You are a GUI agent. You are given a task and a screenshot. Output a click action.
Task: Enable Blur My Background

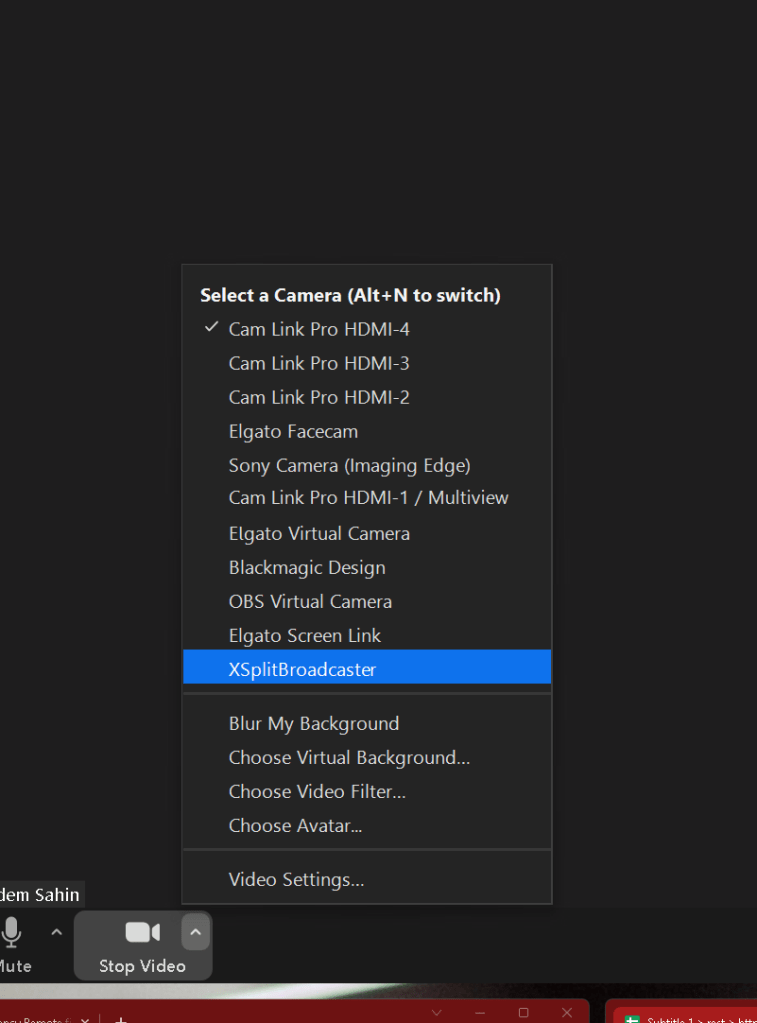[x=367, y=723]
